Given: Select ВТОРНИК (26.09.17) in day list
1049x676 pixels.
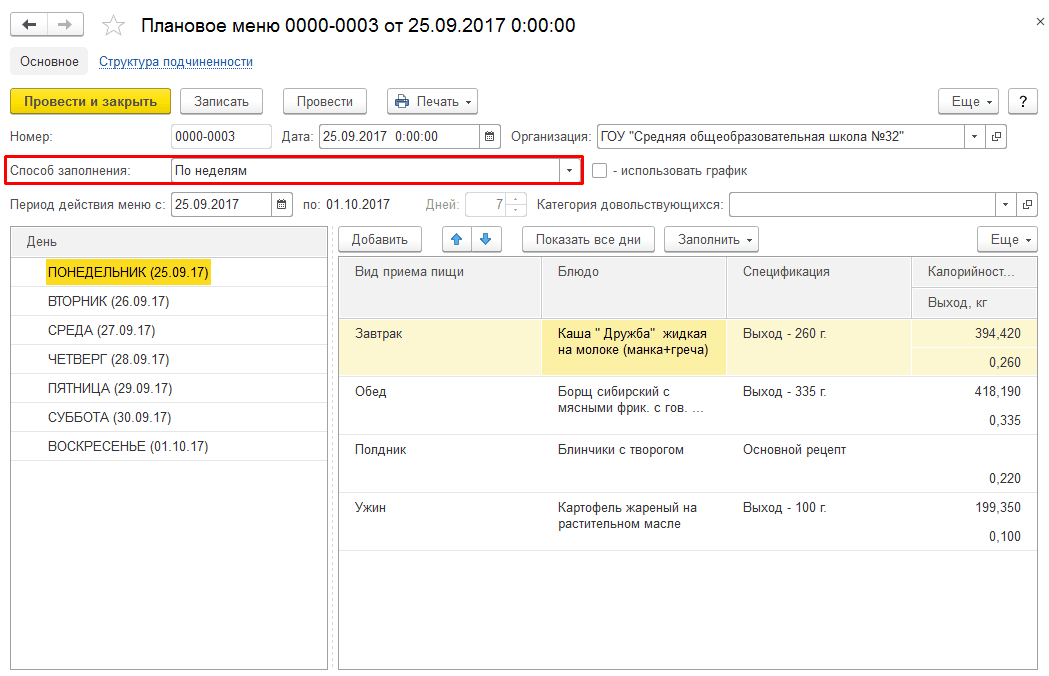Looking at the screenshot, I should point(108,301).
